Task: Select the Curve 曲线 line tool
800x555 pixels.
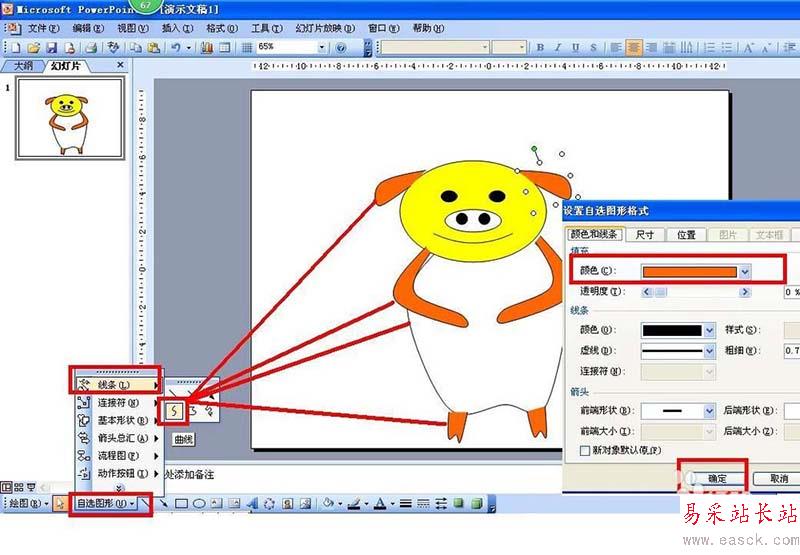Action: point(174,410)
